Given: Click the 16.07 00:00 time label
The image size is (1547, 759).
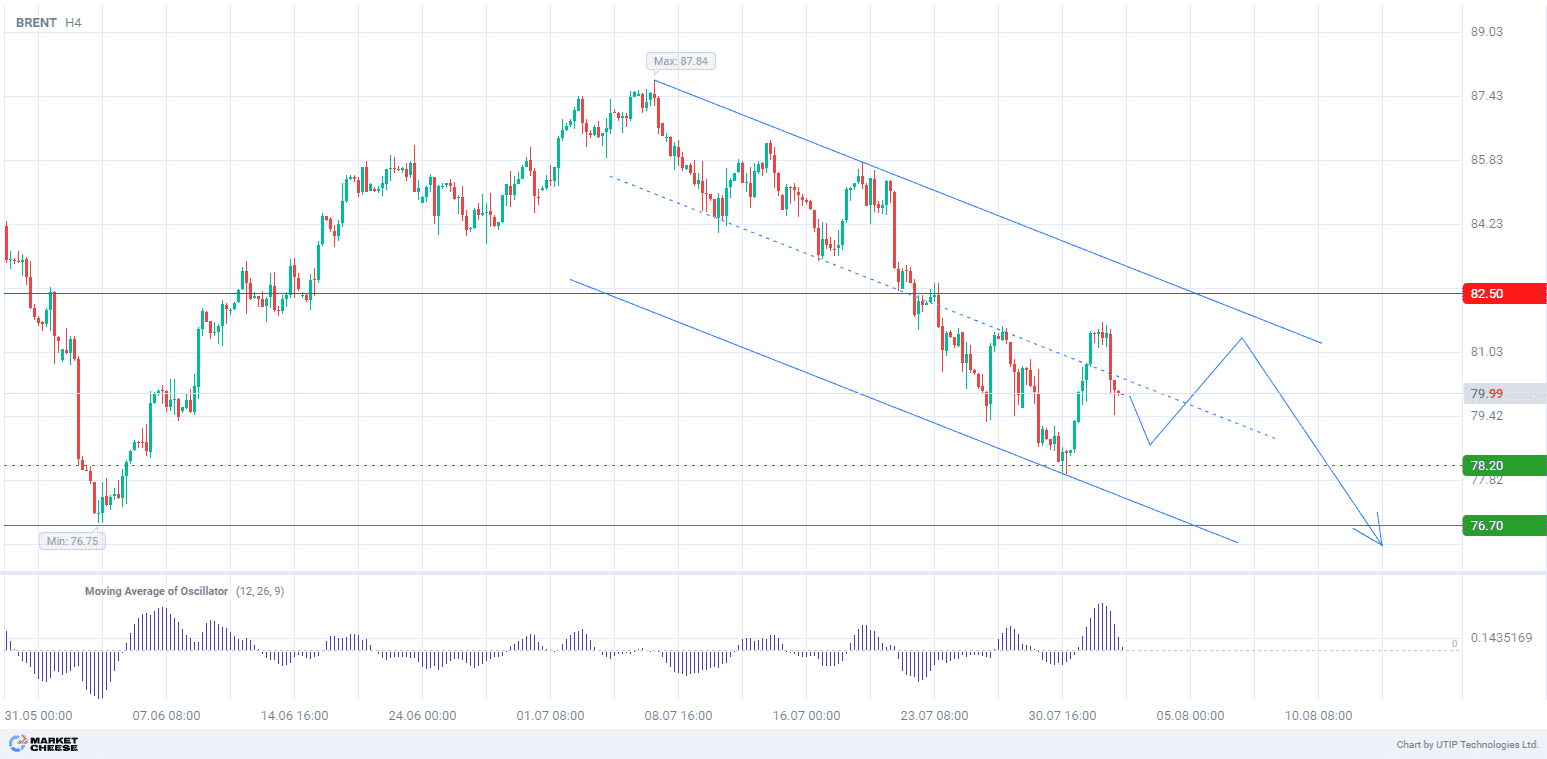Looking at the screenshot, I should 806,716.
